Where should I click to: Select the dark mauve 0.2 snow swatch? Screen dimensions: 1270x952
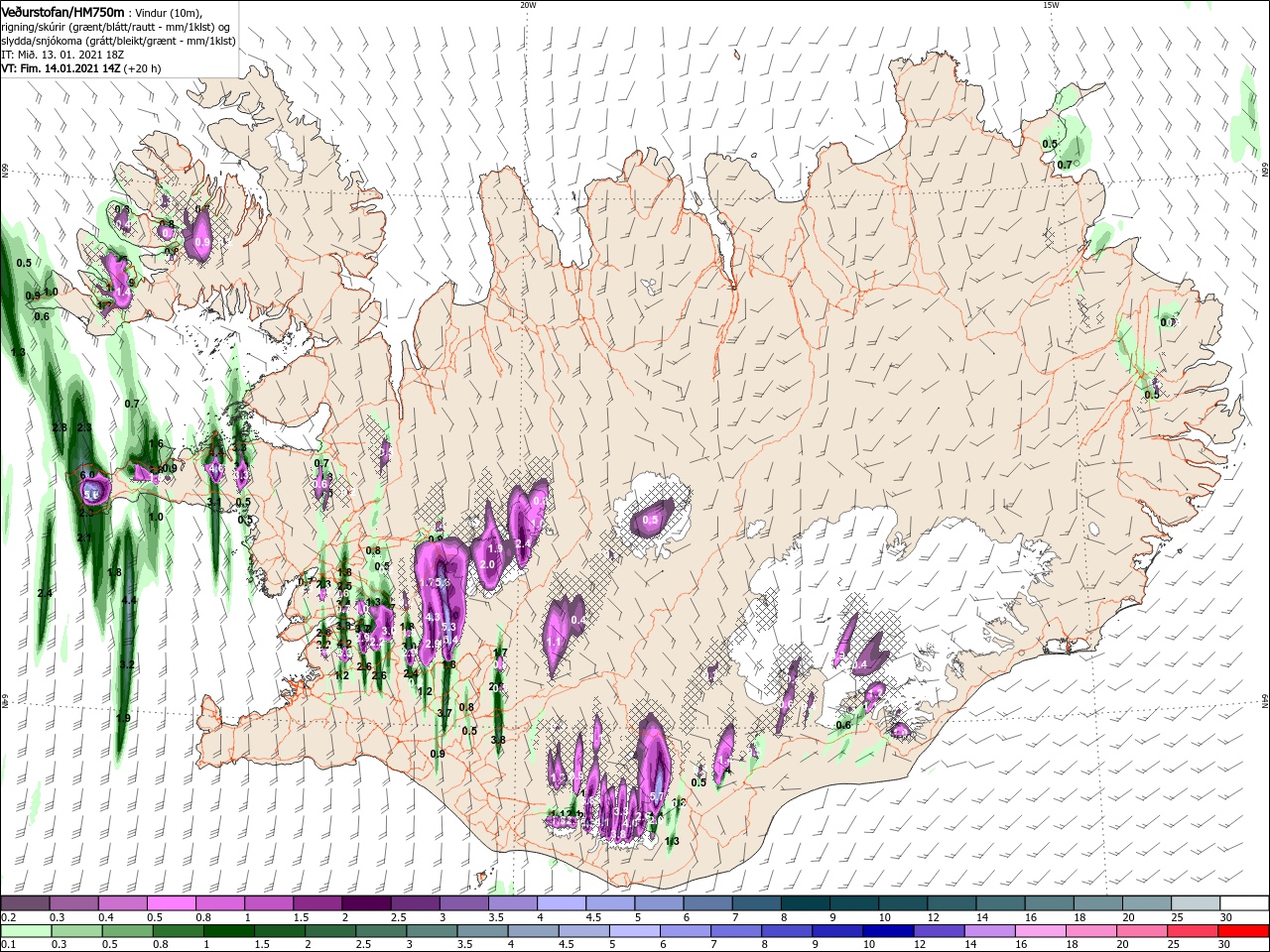(26, 903)
